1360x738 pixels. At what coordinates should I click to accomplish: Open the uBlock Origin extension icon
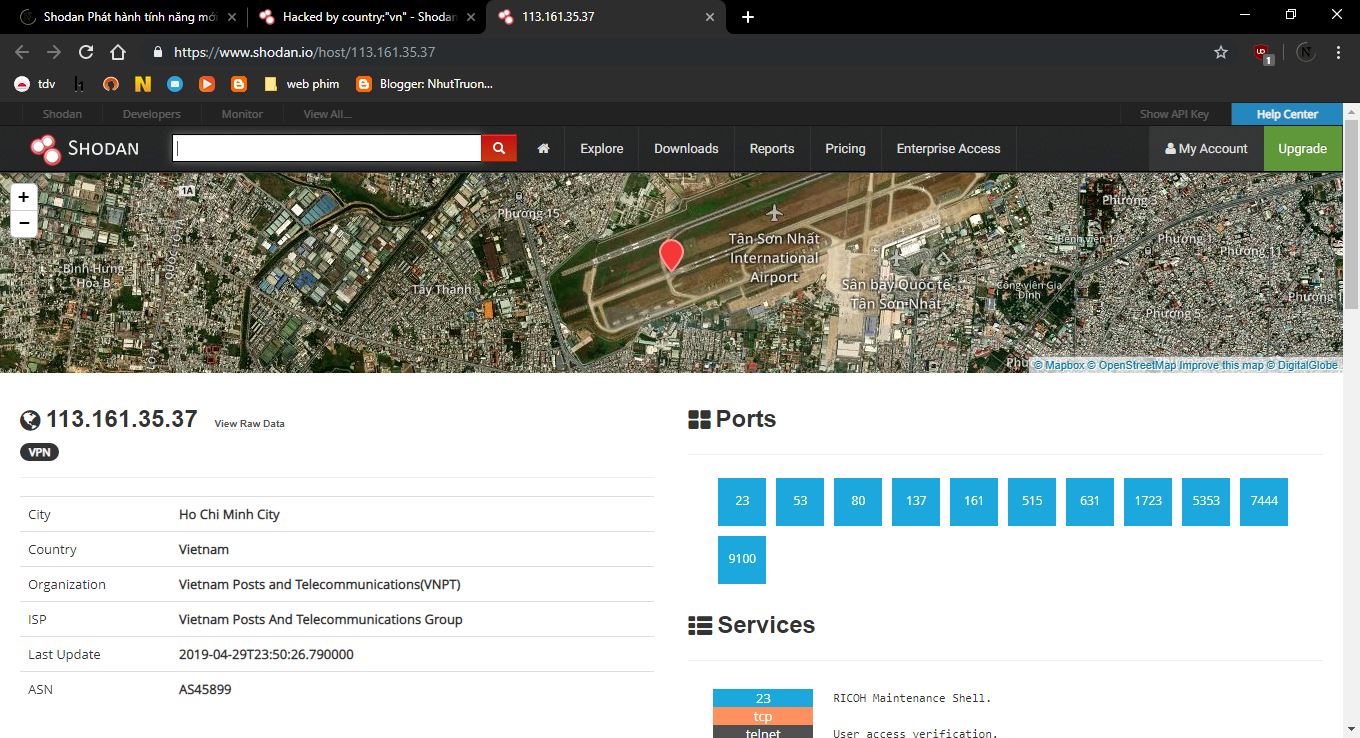pos(1262,52)
